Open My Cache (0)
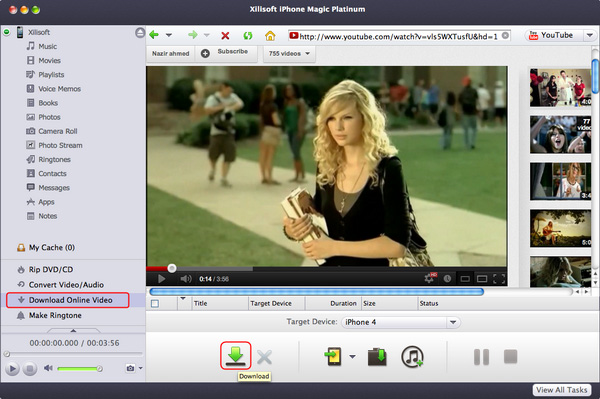600x399 pixels. pos(51,248)
